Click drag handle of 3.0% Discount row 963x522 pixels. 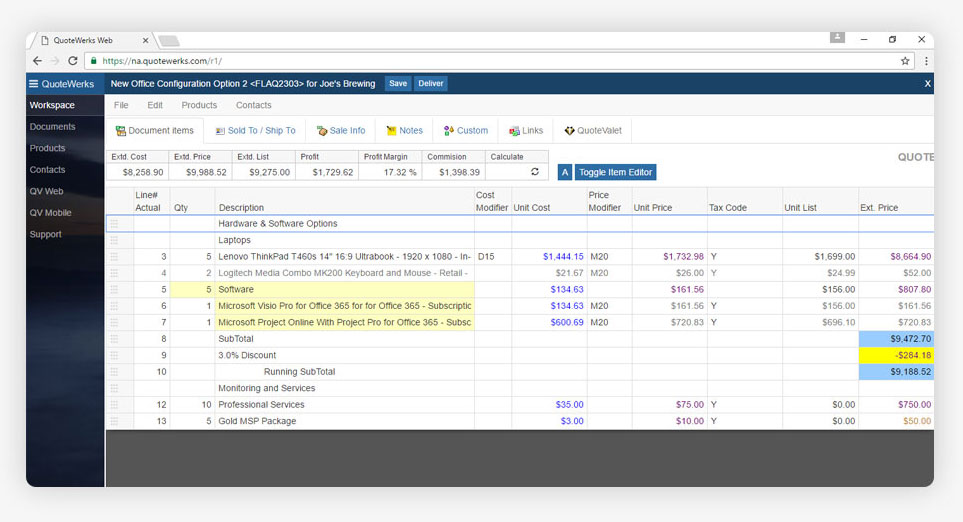[114, 356]
